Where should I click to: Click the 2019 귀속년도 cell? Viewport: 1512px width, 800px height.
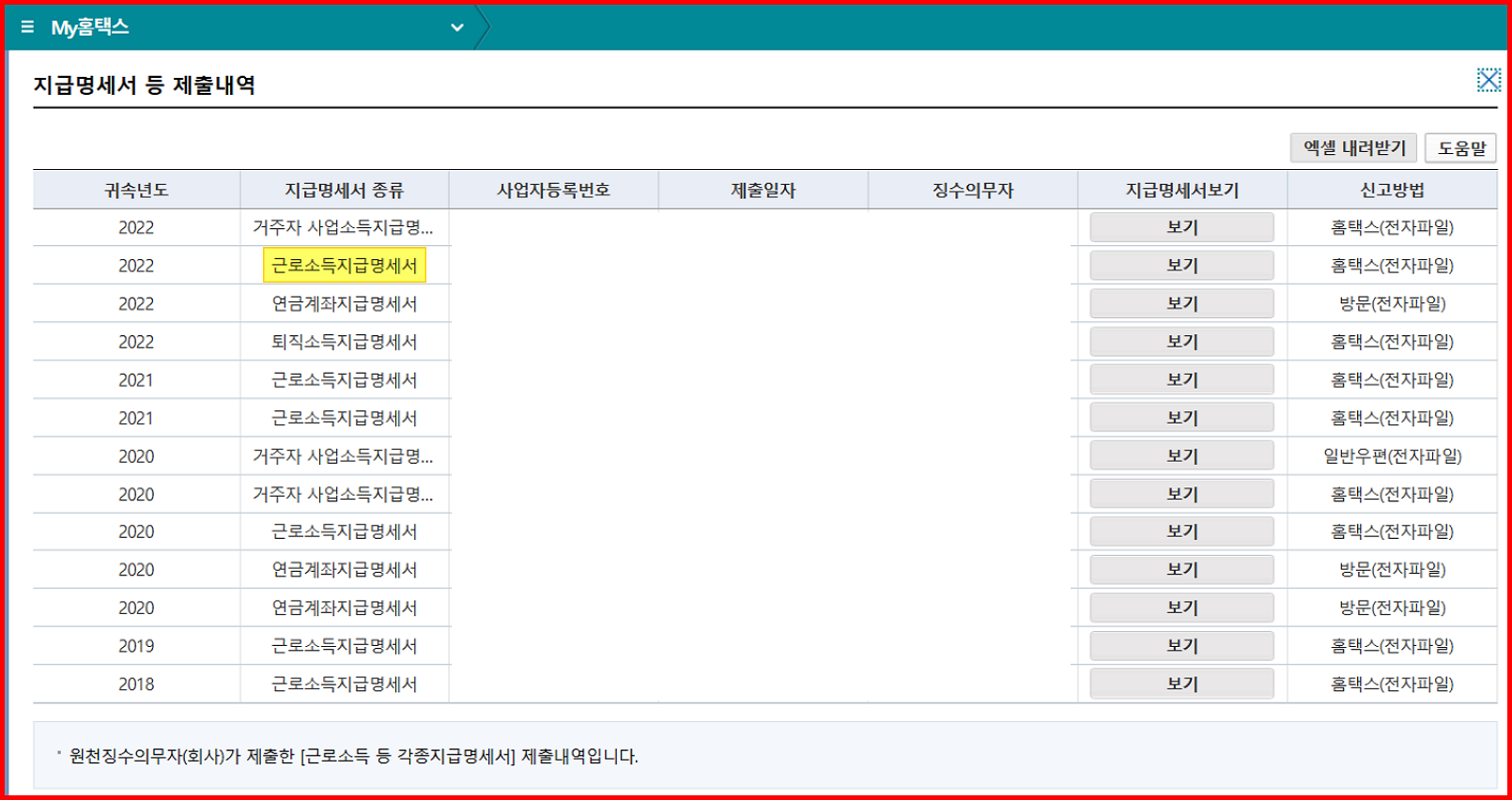[136, 646]
